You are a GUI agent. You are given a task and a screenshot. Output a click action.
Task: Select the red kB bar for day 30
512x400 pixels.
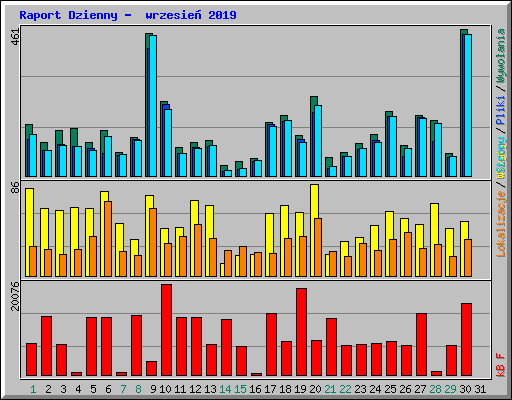point(466,340)
